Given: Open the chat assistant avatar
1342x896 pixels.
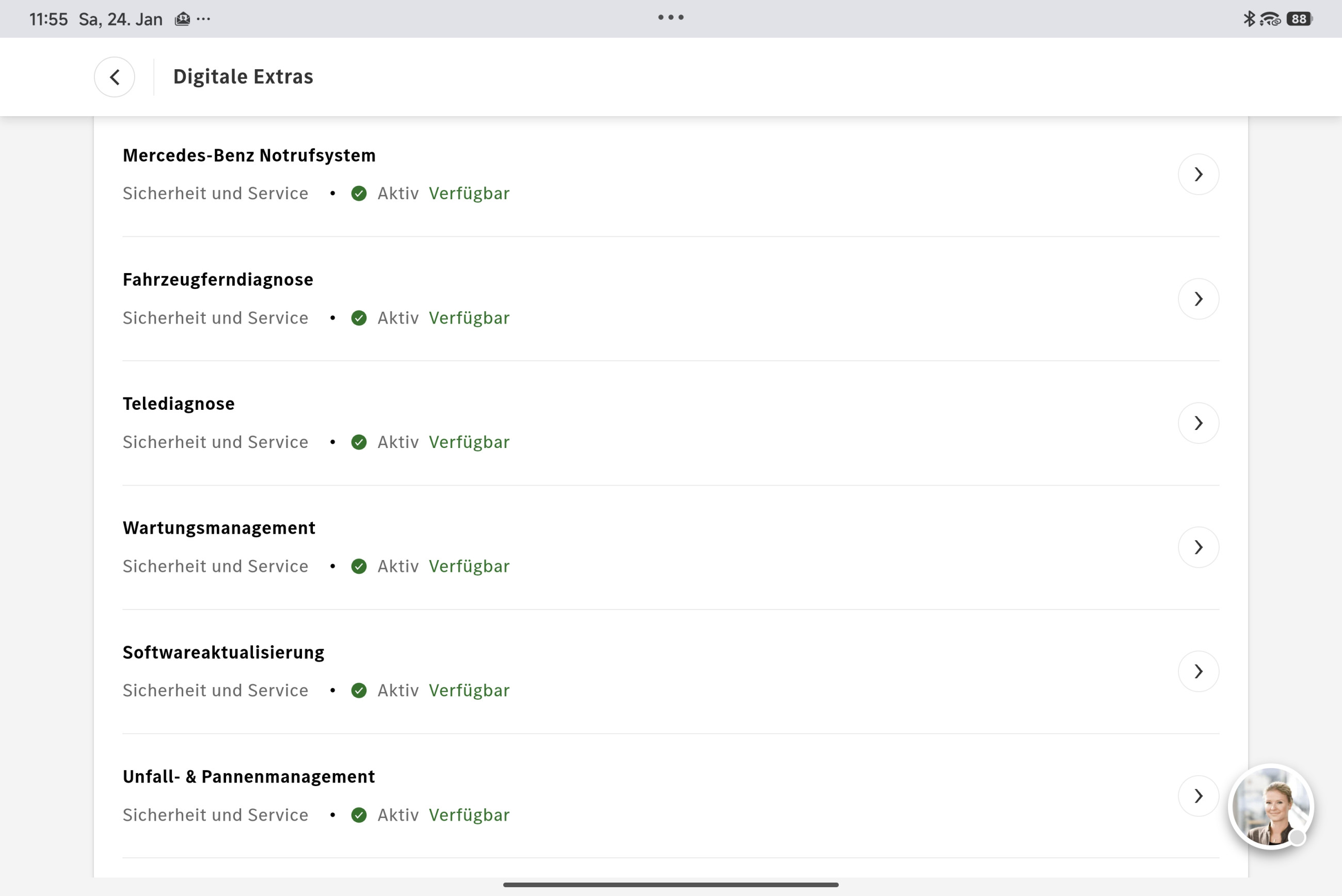Looking at the screenshot, I should (x=1271, y=806).
